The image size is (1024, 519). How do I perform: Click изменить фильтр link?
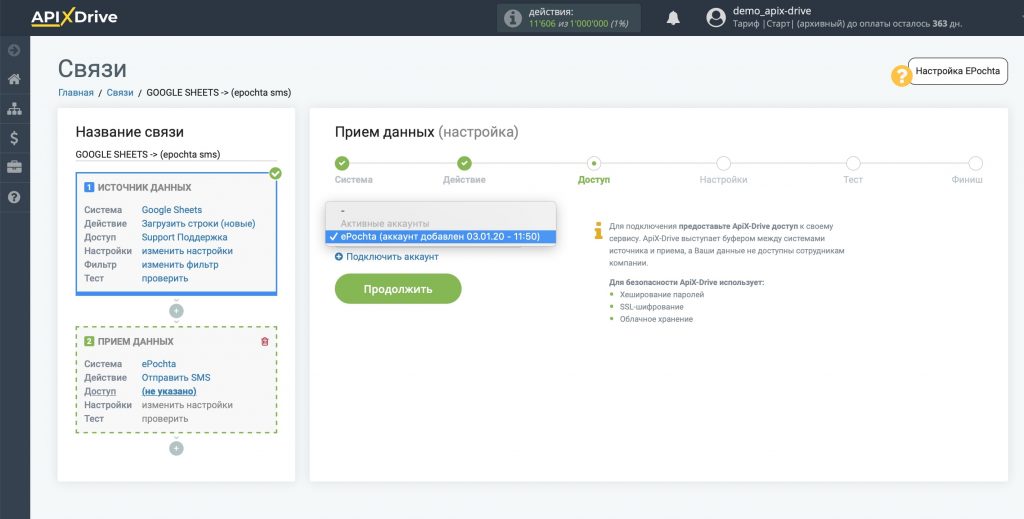click(x=180, y=264)
